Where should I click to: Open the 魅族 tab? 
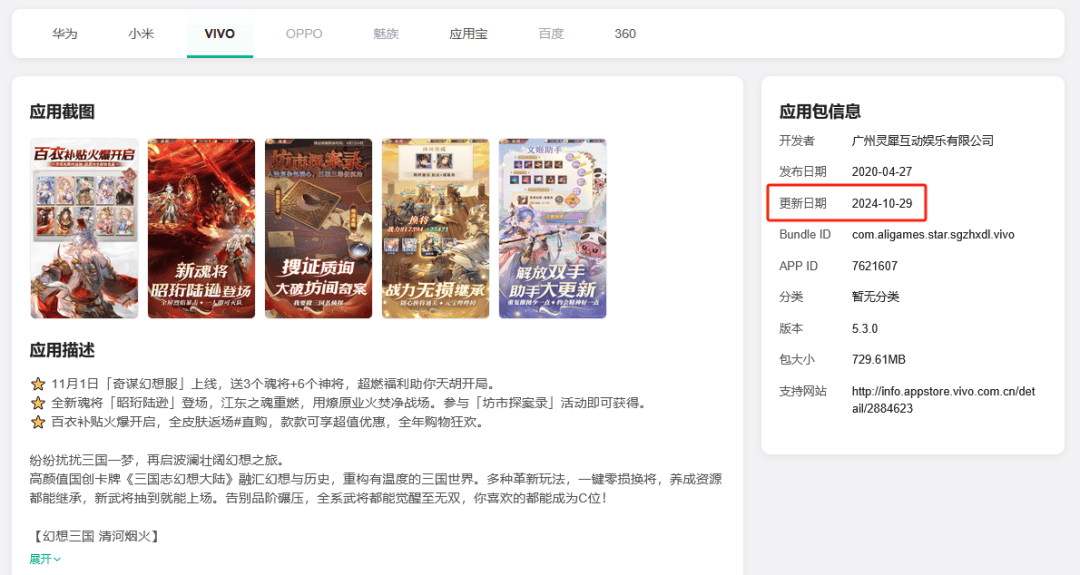pos(386,34)
